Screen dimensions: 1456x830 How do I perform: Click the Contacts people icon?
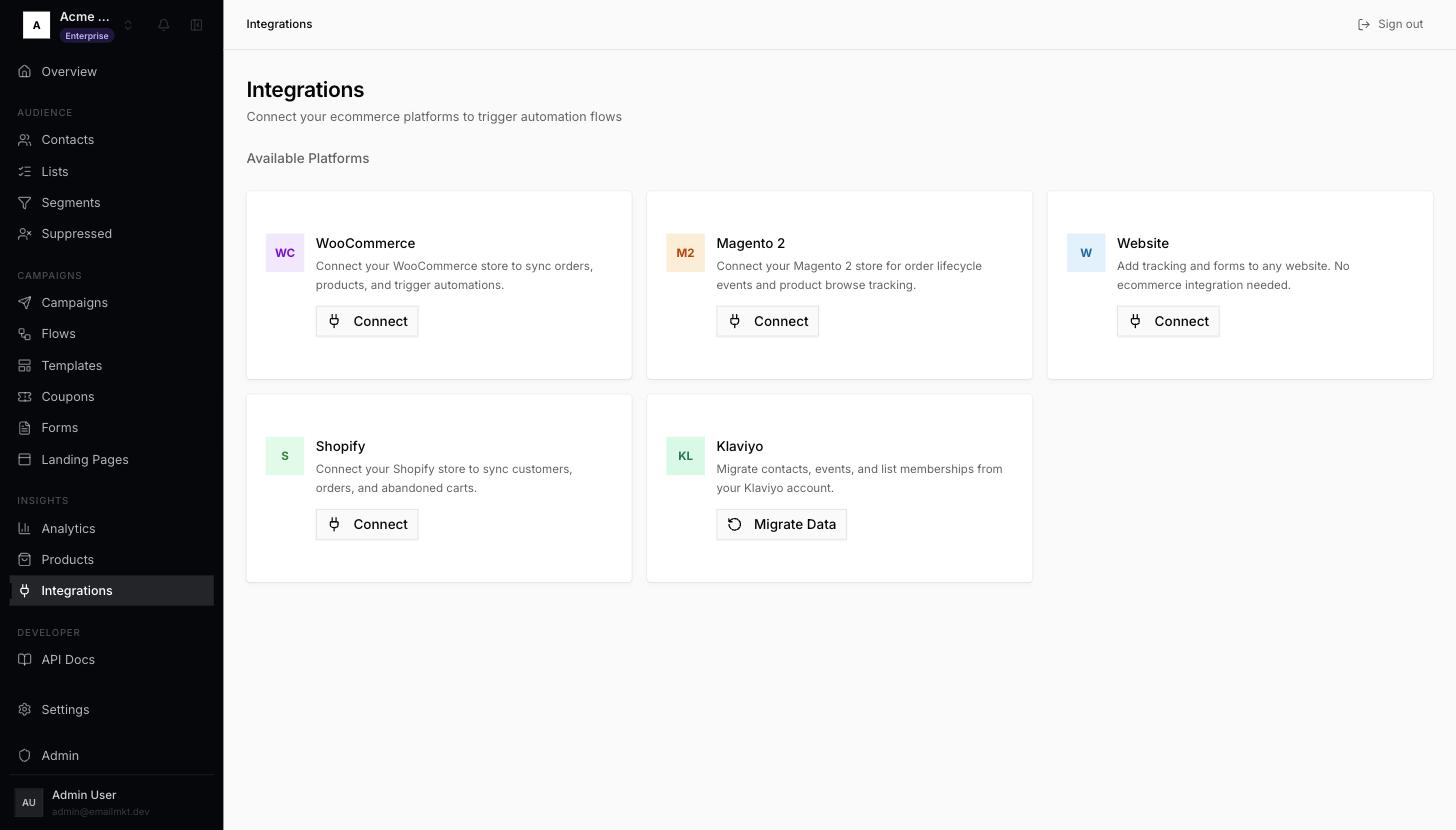point(25,140)
